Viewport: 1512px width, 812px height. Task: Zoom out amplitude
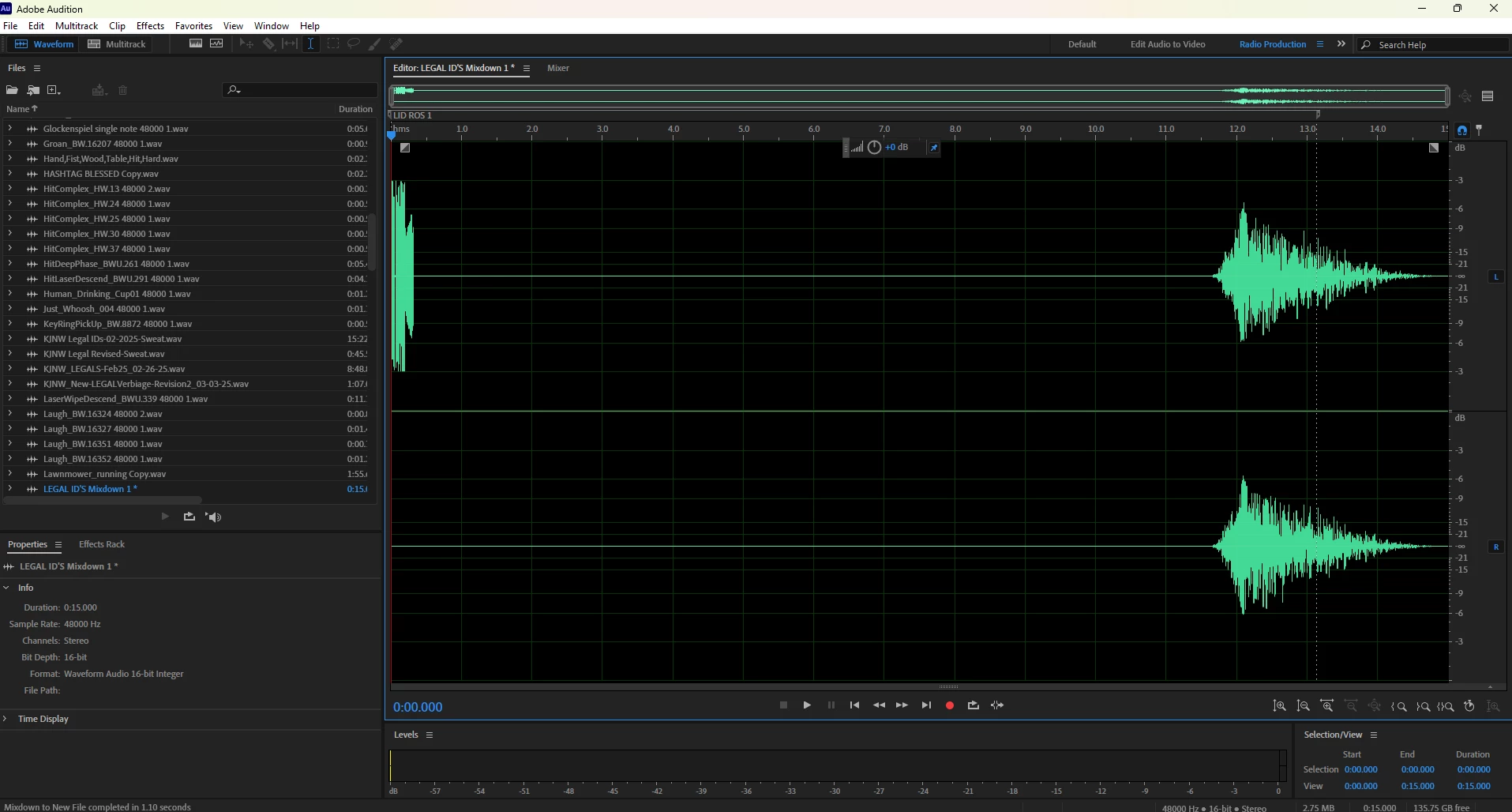(1304, 706)
